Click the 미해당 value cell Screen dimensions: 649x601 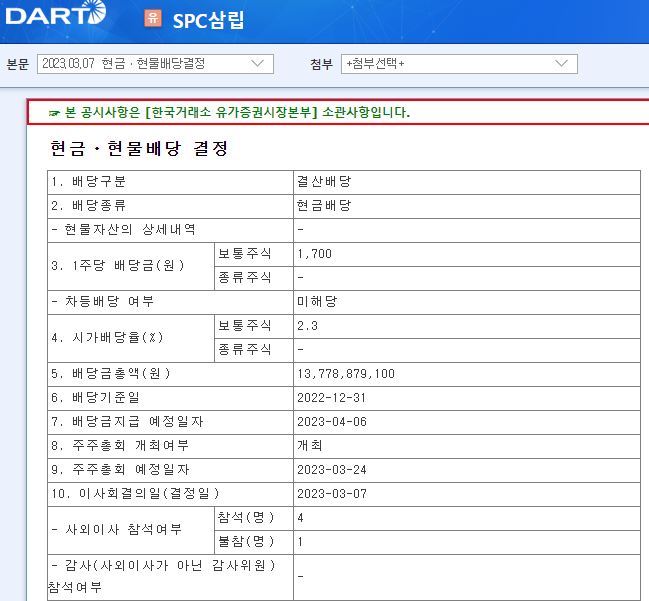466,302
